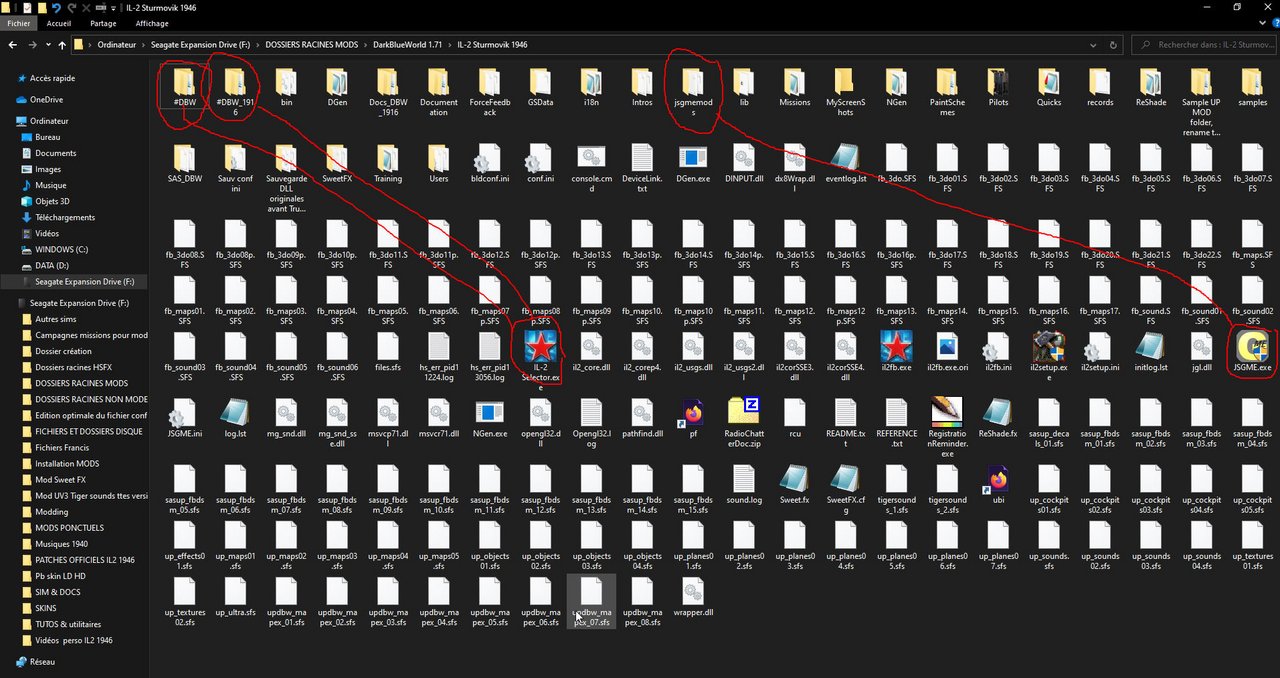Select the initlog.lst file
Image resolution: width=1280 pixels, height=678 pixels.
[x=1151, y=352]
